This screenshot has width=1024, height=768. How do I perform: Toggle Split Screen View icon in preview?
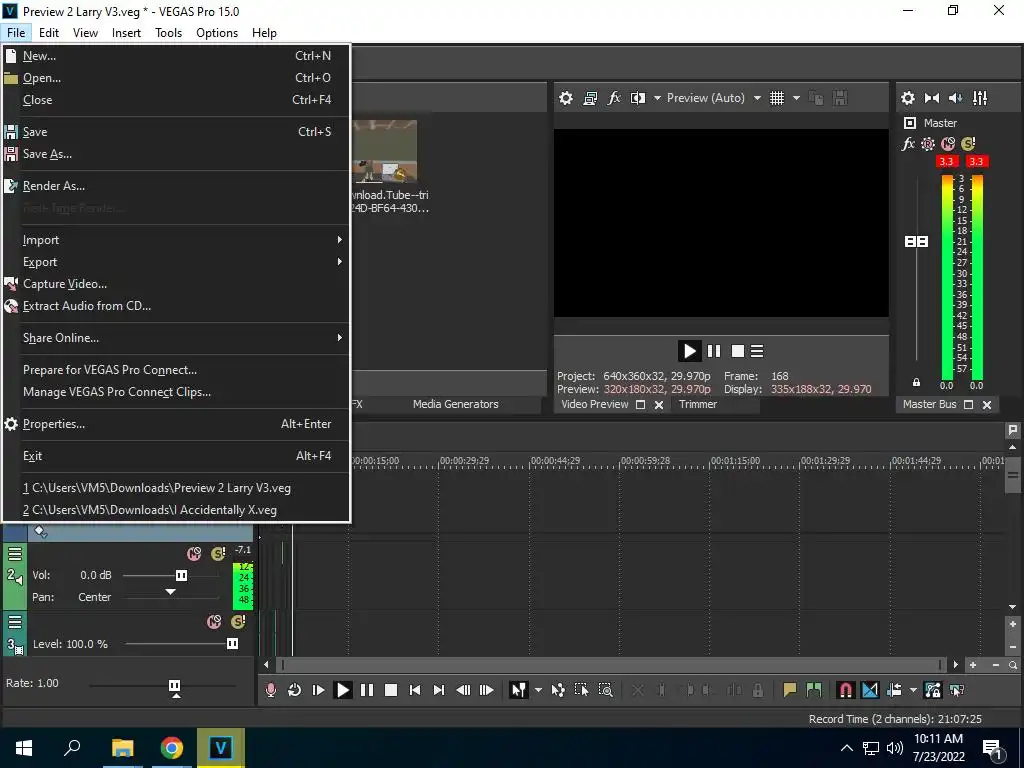tap(637, 98)
